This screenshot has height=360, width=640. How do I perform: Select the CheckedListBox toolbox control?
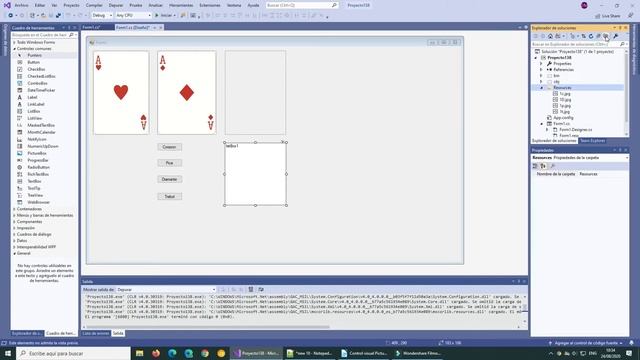tap(41, 76)
